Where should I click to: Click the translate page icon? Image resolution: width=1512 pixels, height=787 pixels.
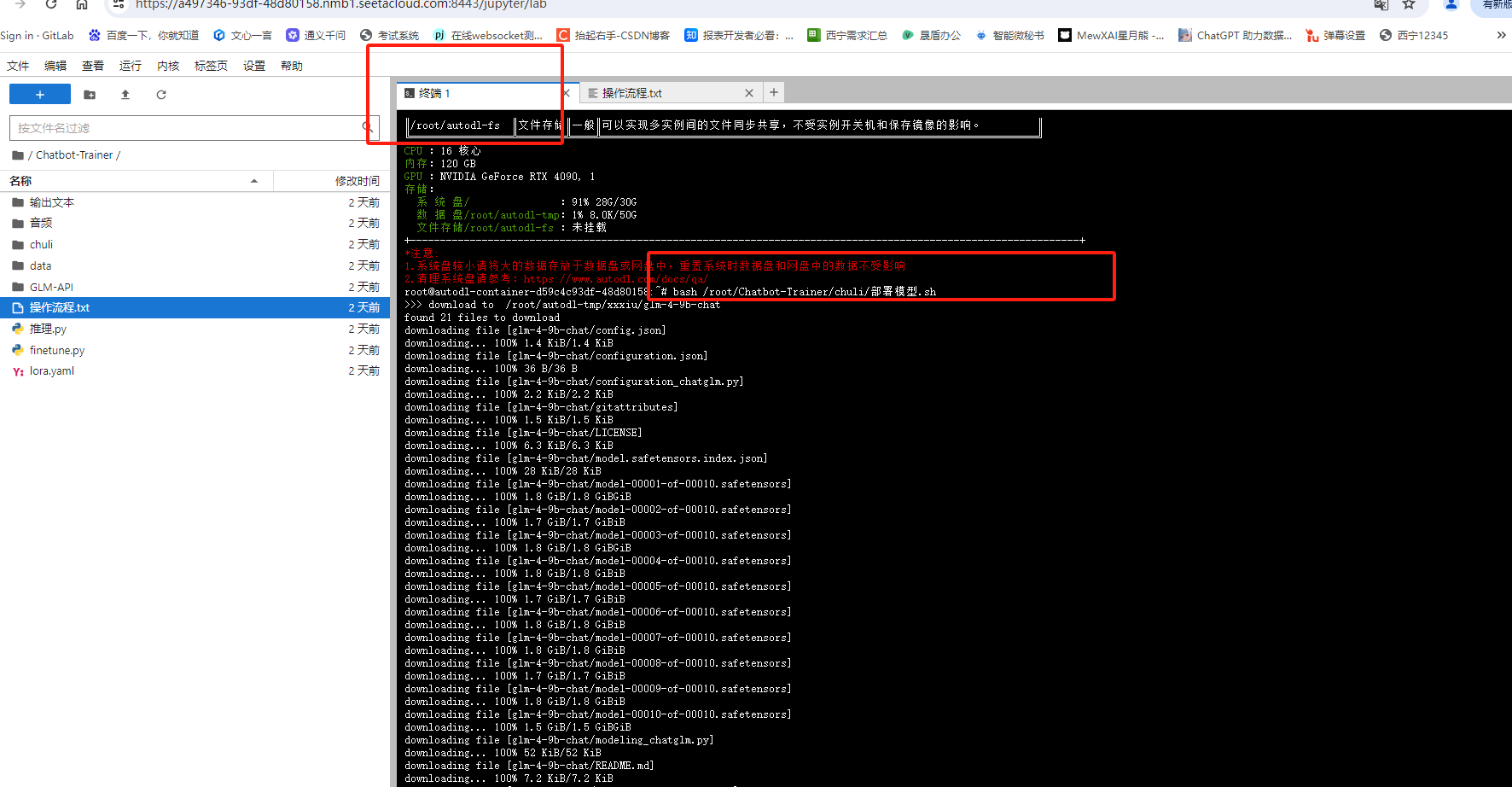point(1381,4)
